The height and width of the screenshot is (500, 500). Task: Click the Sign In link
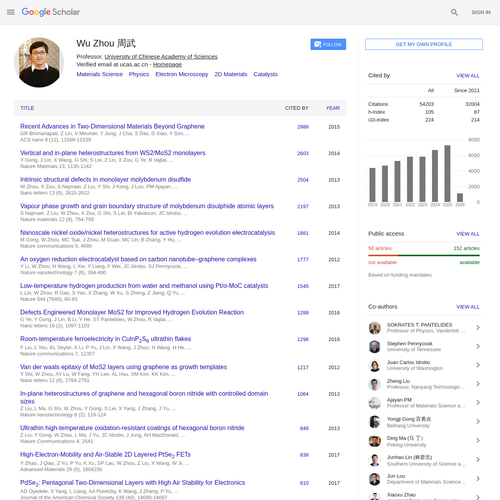(481, 12)
